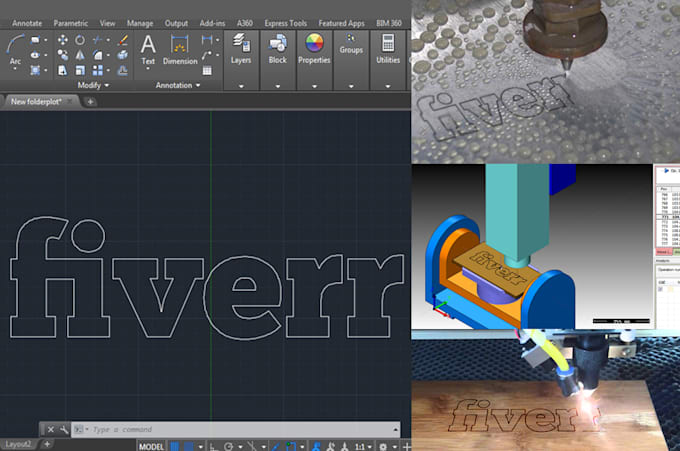680x451 pixels.
Task: Toggle annotation object visibility status icon
Action: [317, 446]
